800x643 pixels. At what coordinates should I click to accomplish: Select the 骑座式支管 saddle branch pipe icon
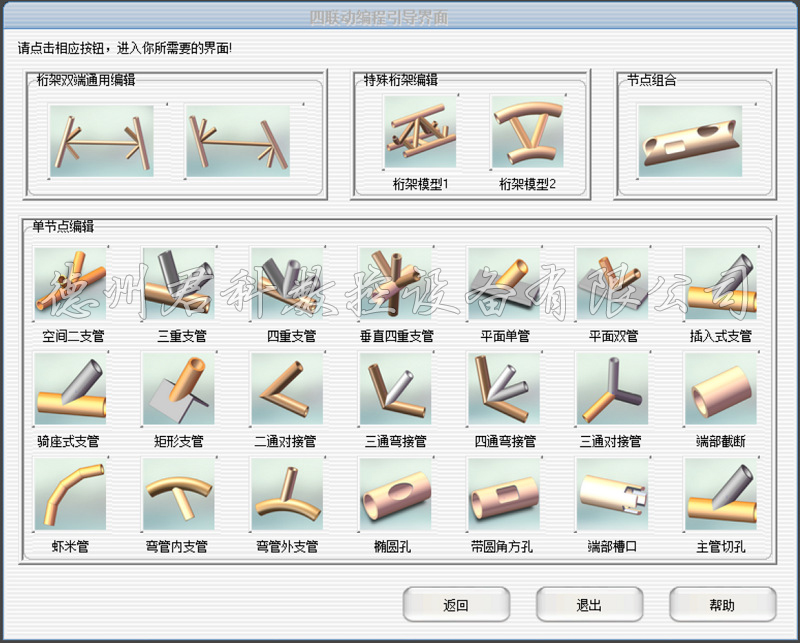[x=74, y=392]
